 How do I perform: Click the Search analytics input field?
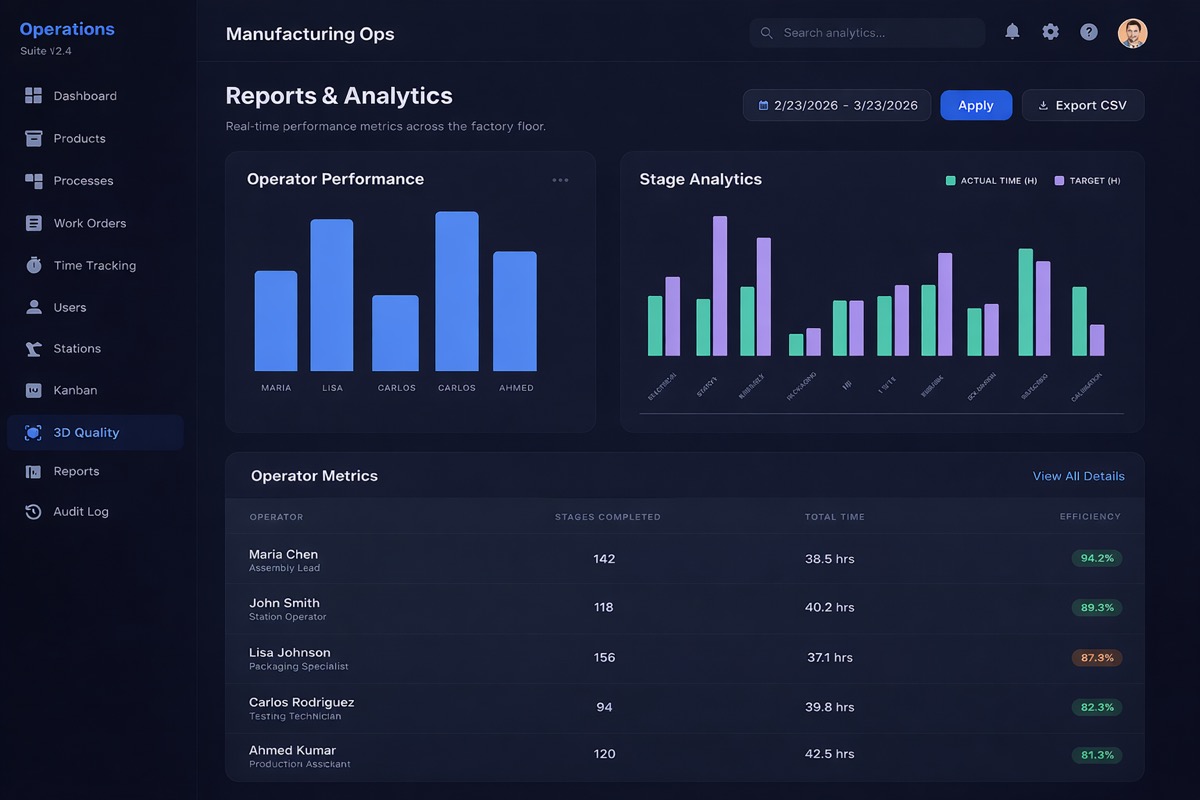pos(866,32)
